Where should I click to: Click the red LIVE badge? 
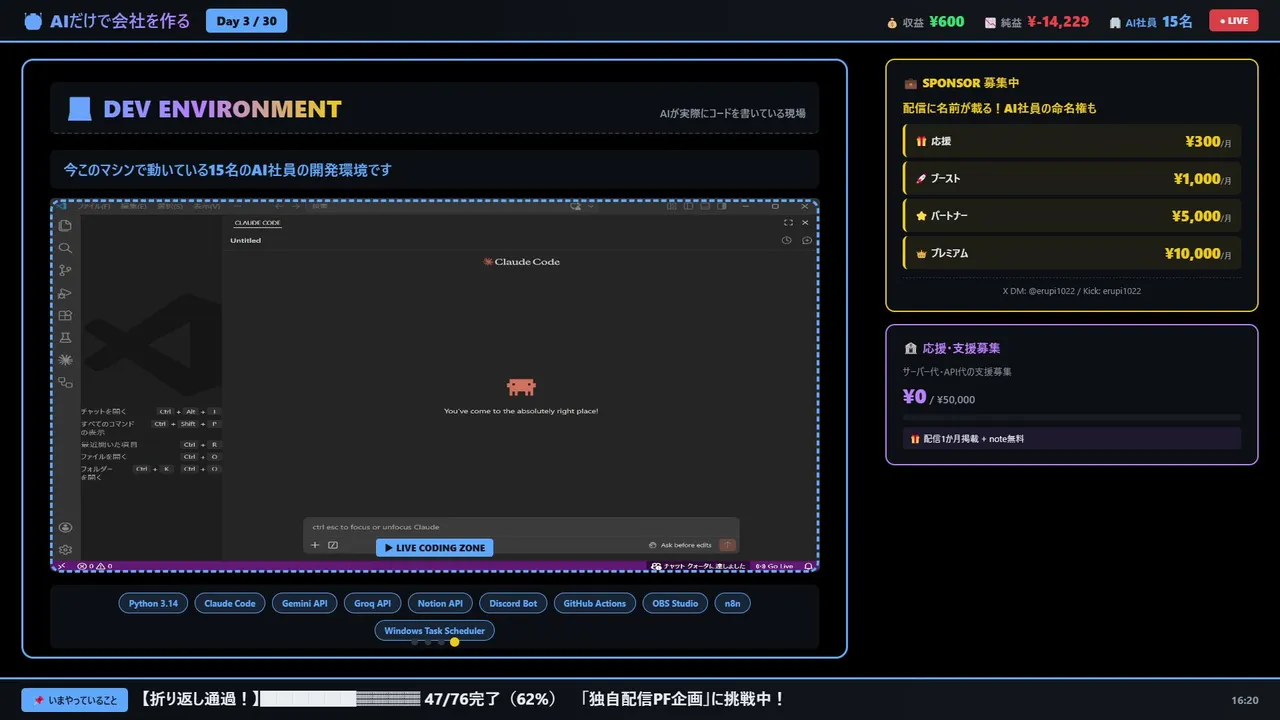[x=1234, y=20]
